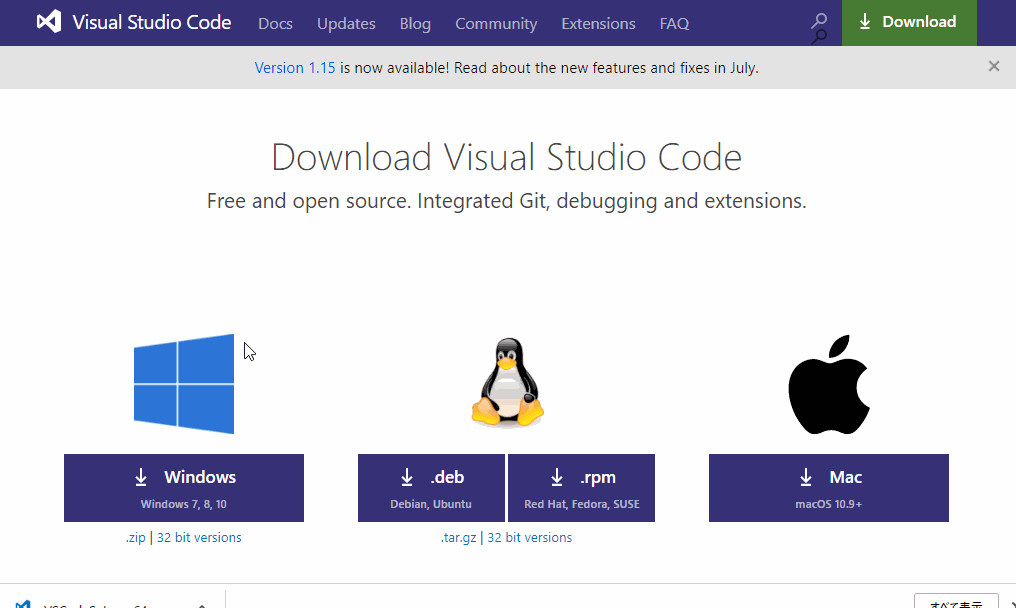Image resolution: width=1016 pixels, height=608 pixels.
Task: Click the green Download button in header
Action: click(x=908, y=22)
